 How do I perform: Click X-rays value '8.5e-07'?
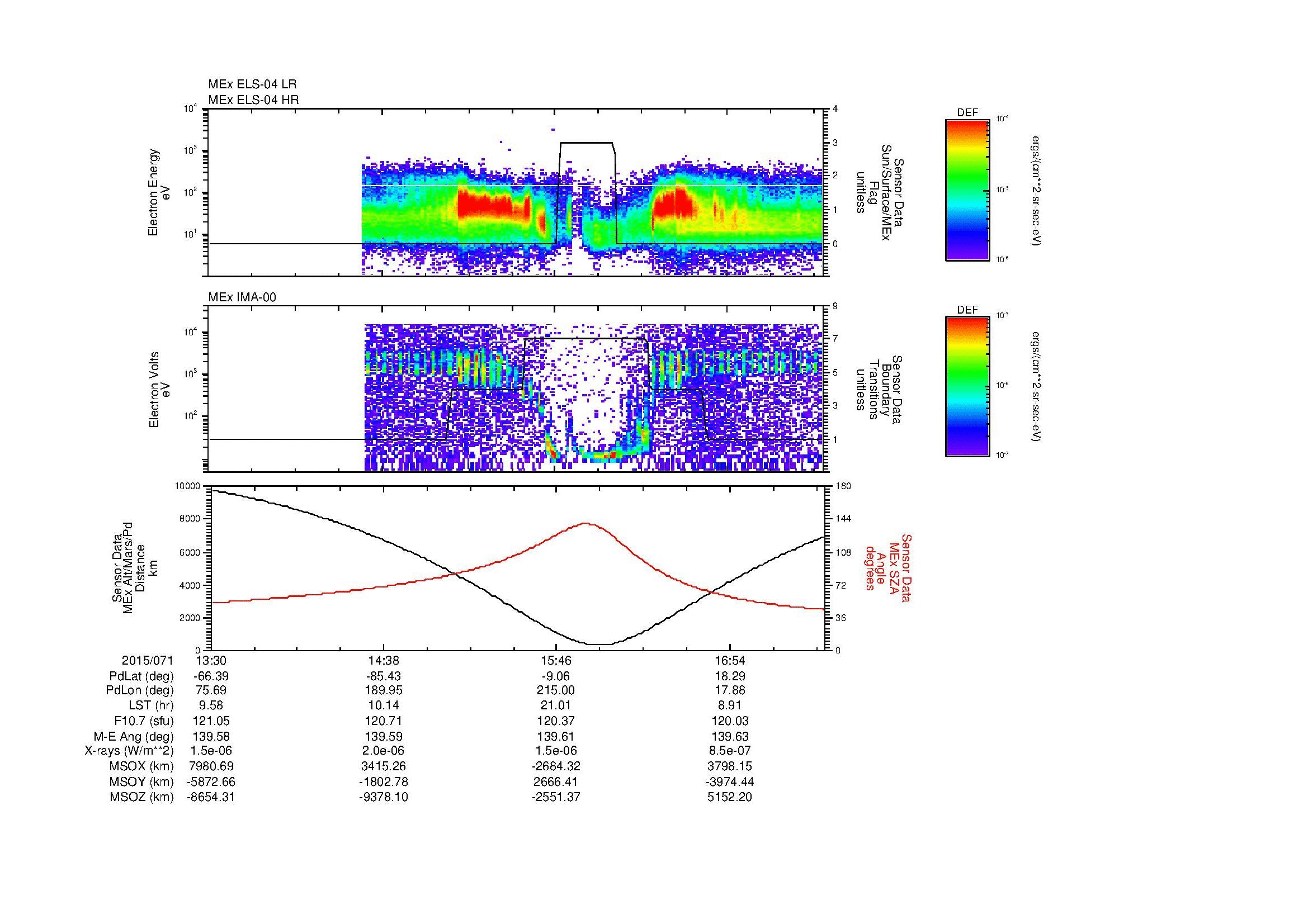click(730, 751)
